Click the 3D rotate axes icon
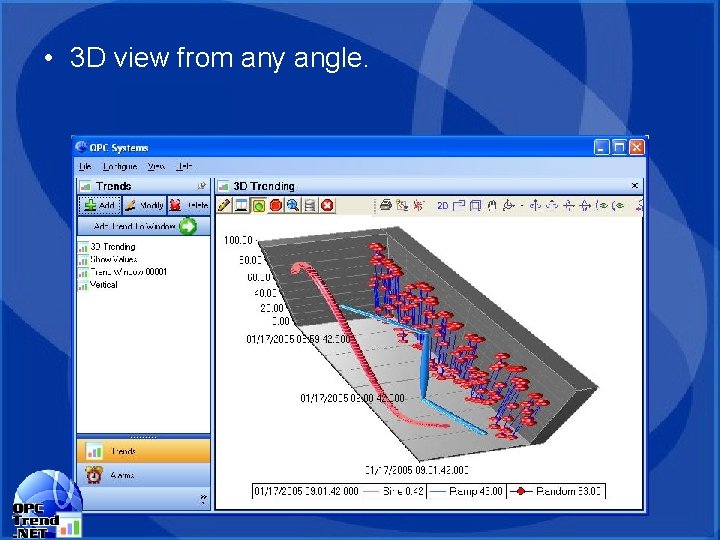The image size is (720, 540). point(508,205)
